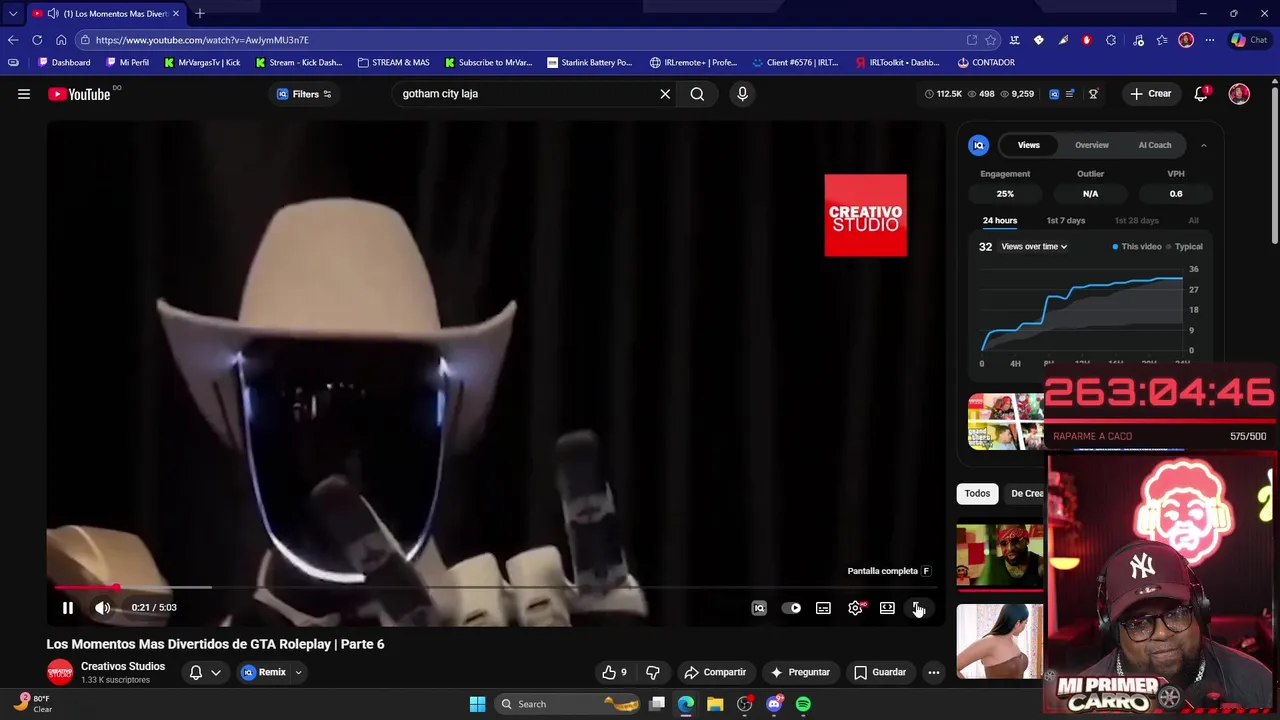The image size is (1280, 720).
Task: Share the video via Compartir
Action: (715, 672)
